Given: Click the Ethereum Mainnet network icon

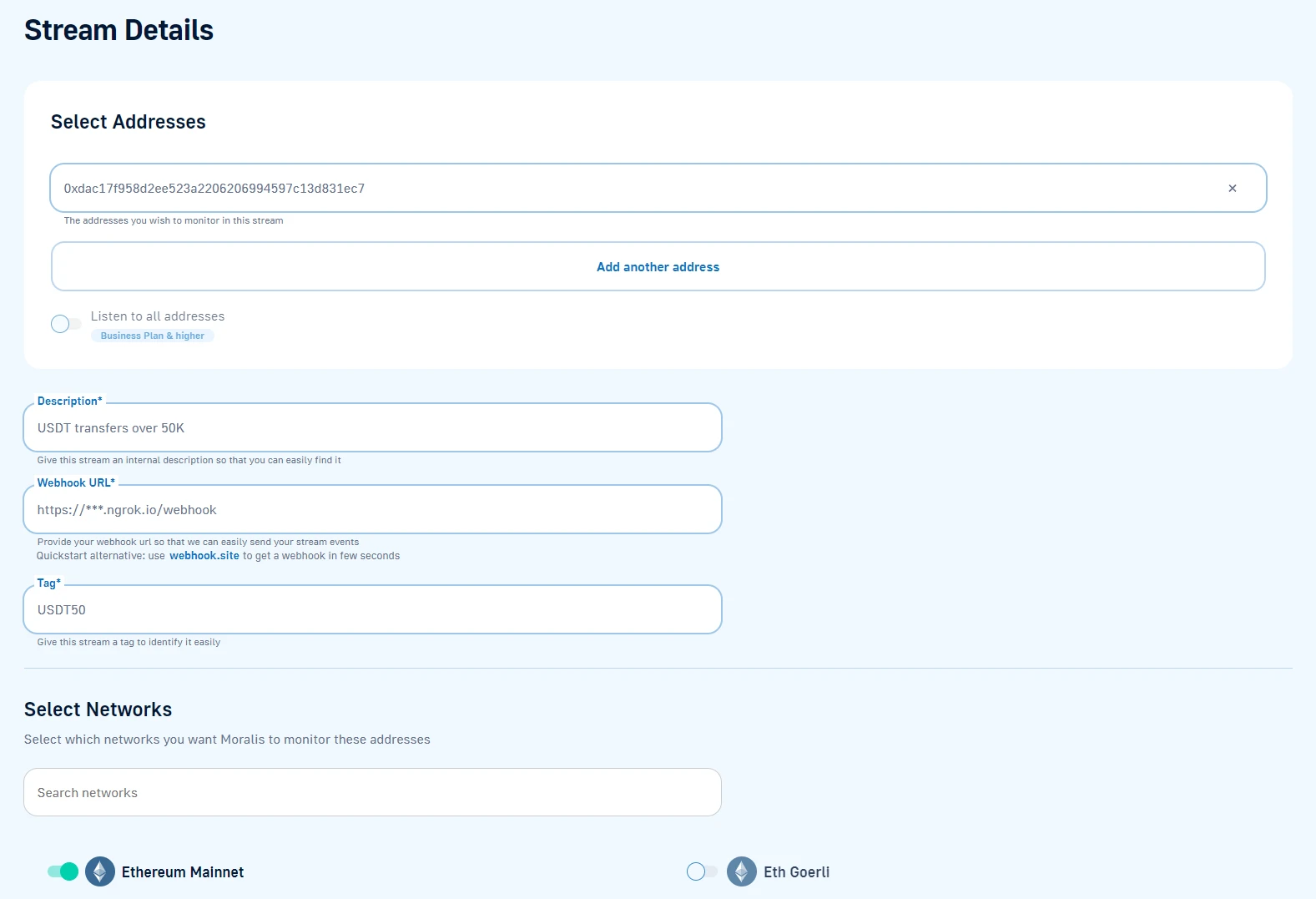Looking at the screenshot, I should pyautogui.click(x=100, y=871).
